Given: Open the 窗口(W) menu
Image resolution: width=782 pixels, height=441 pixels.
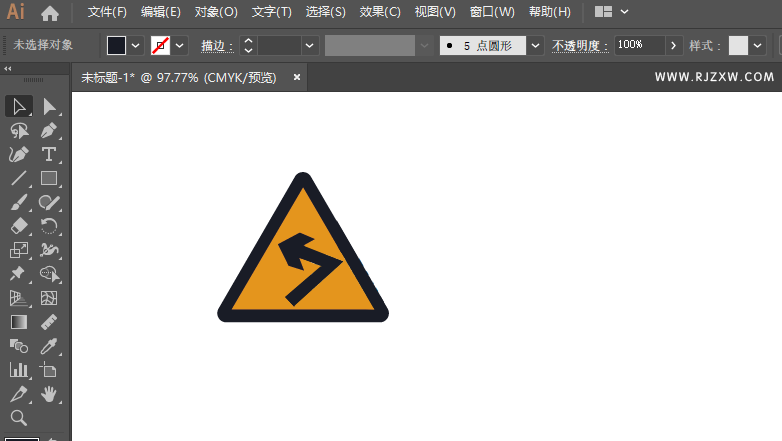Looking at the screenshot, I should click(x=492, y=12).
